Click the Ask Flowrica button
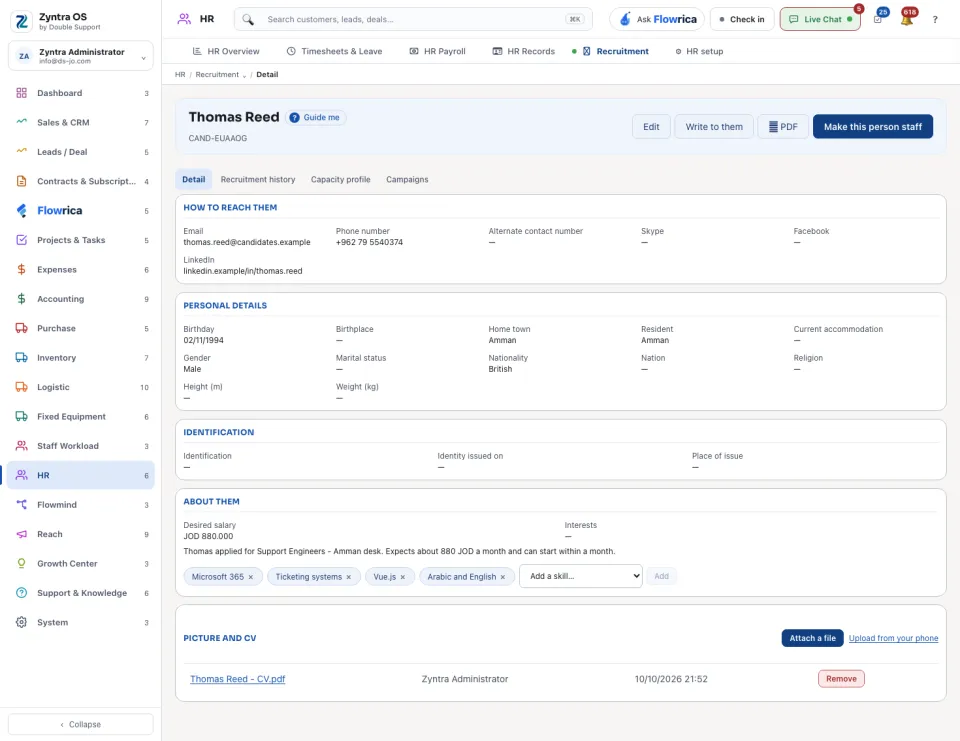Viewport: 960px width, 741px height. 657,20
